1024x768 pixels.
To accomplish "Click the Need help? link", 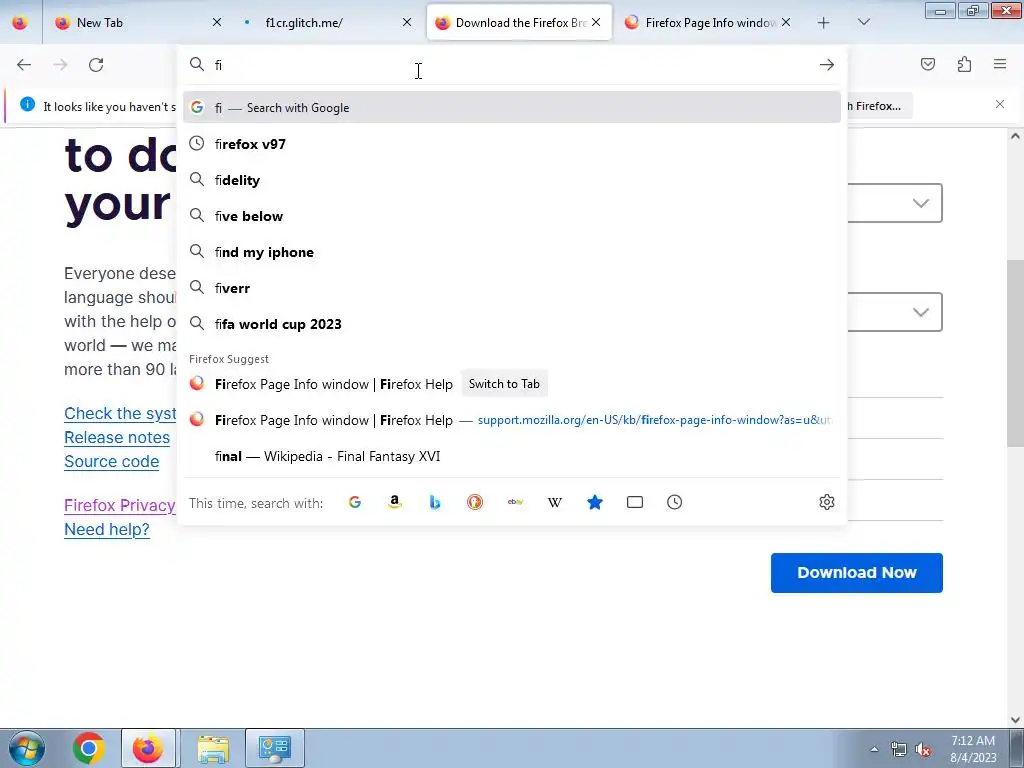I will click(x=106, y=529).
